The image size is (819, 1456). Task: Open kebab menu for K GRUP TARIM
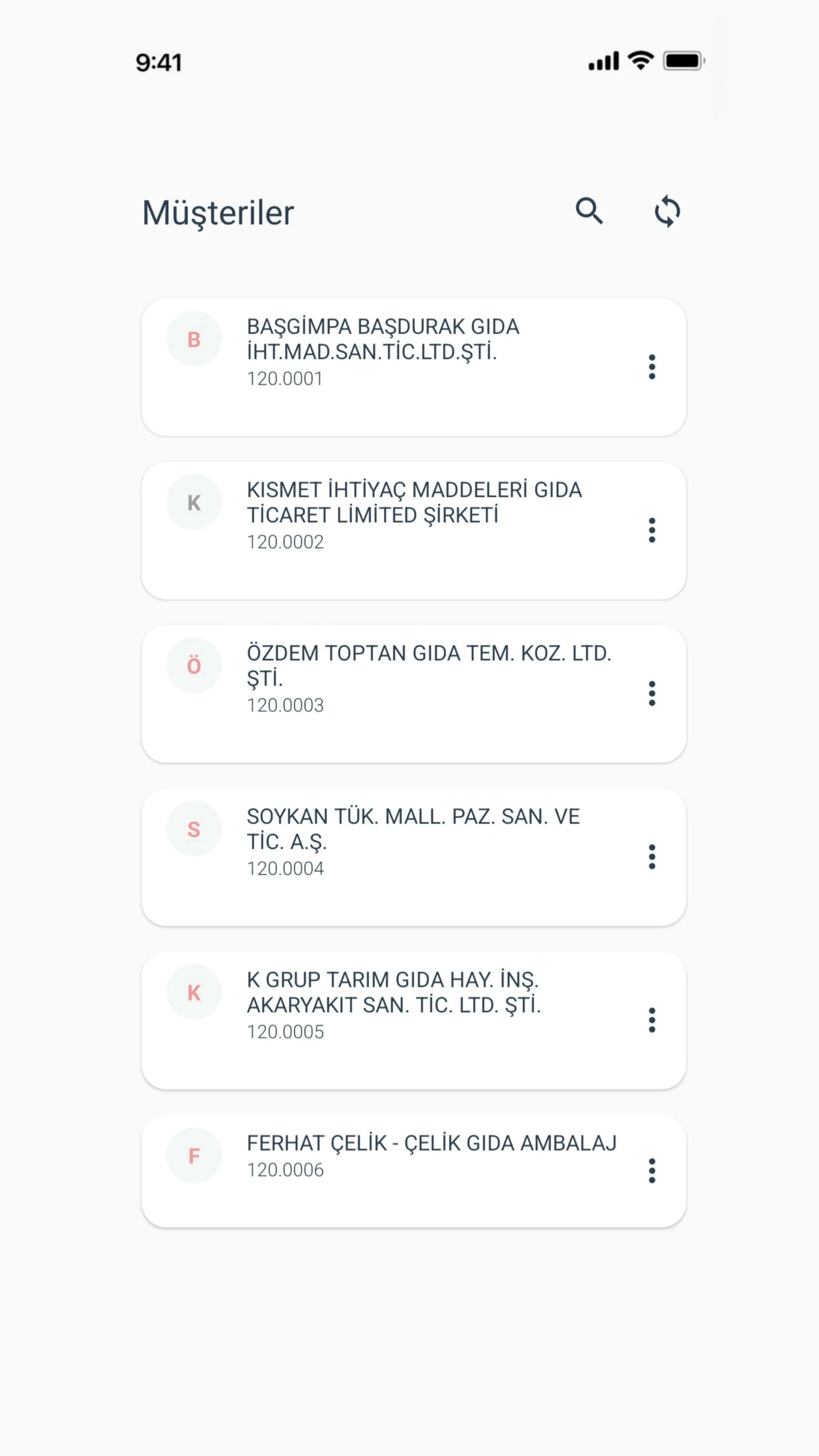click(x=652, y=1020)
